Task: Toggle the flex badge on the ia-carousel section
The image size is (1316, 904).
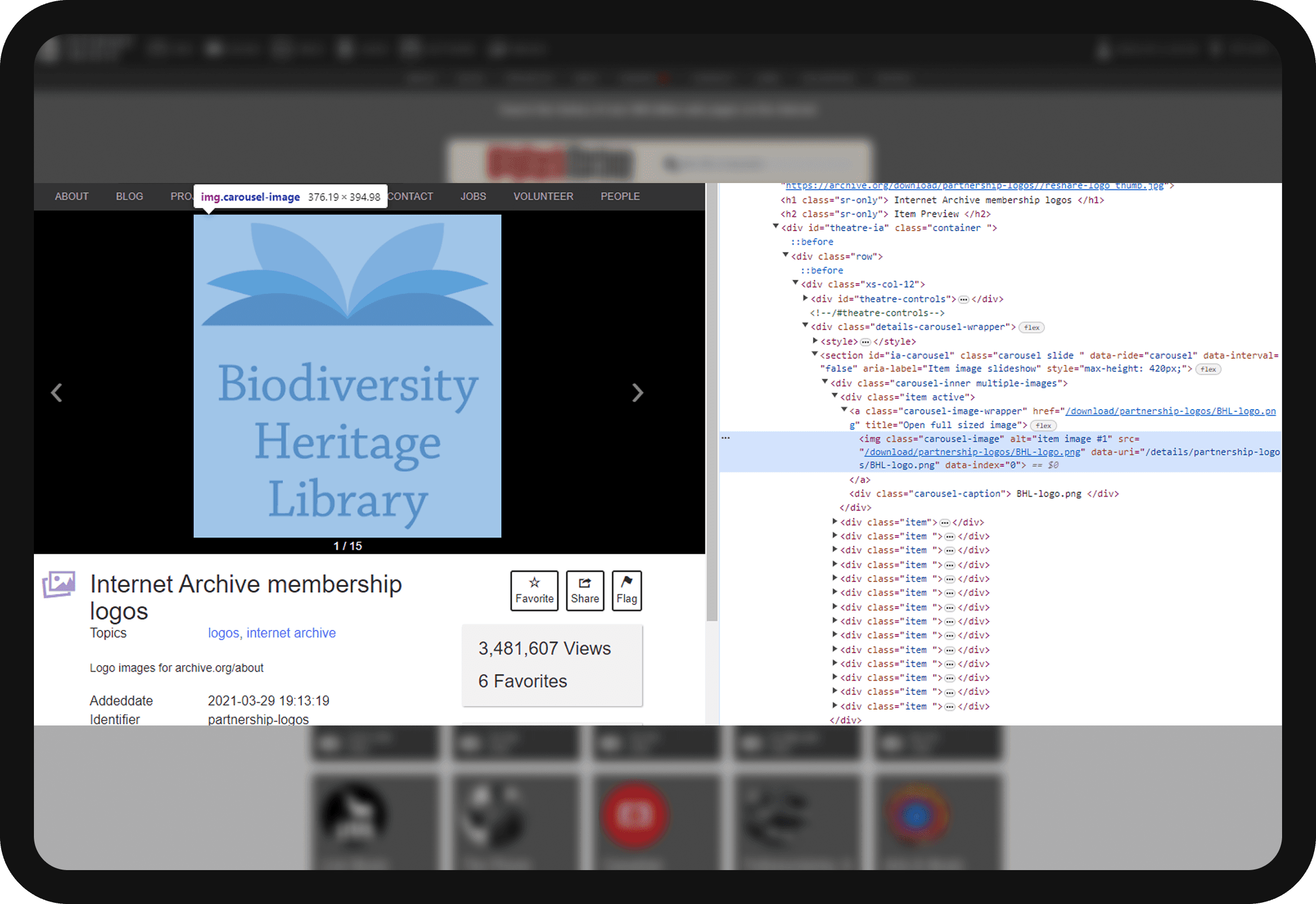Action: tap(1209, 370)
